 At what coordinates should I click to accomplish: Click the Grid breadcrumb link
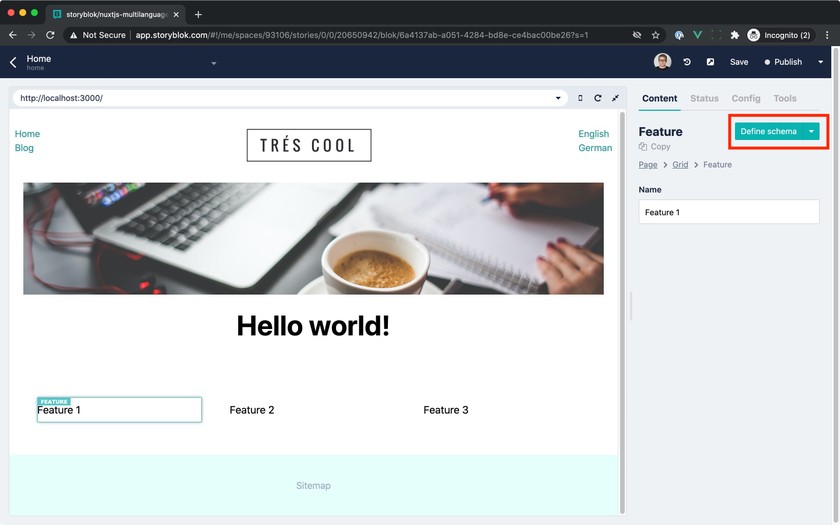pos(680,164)
